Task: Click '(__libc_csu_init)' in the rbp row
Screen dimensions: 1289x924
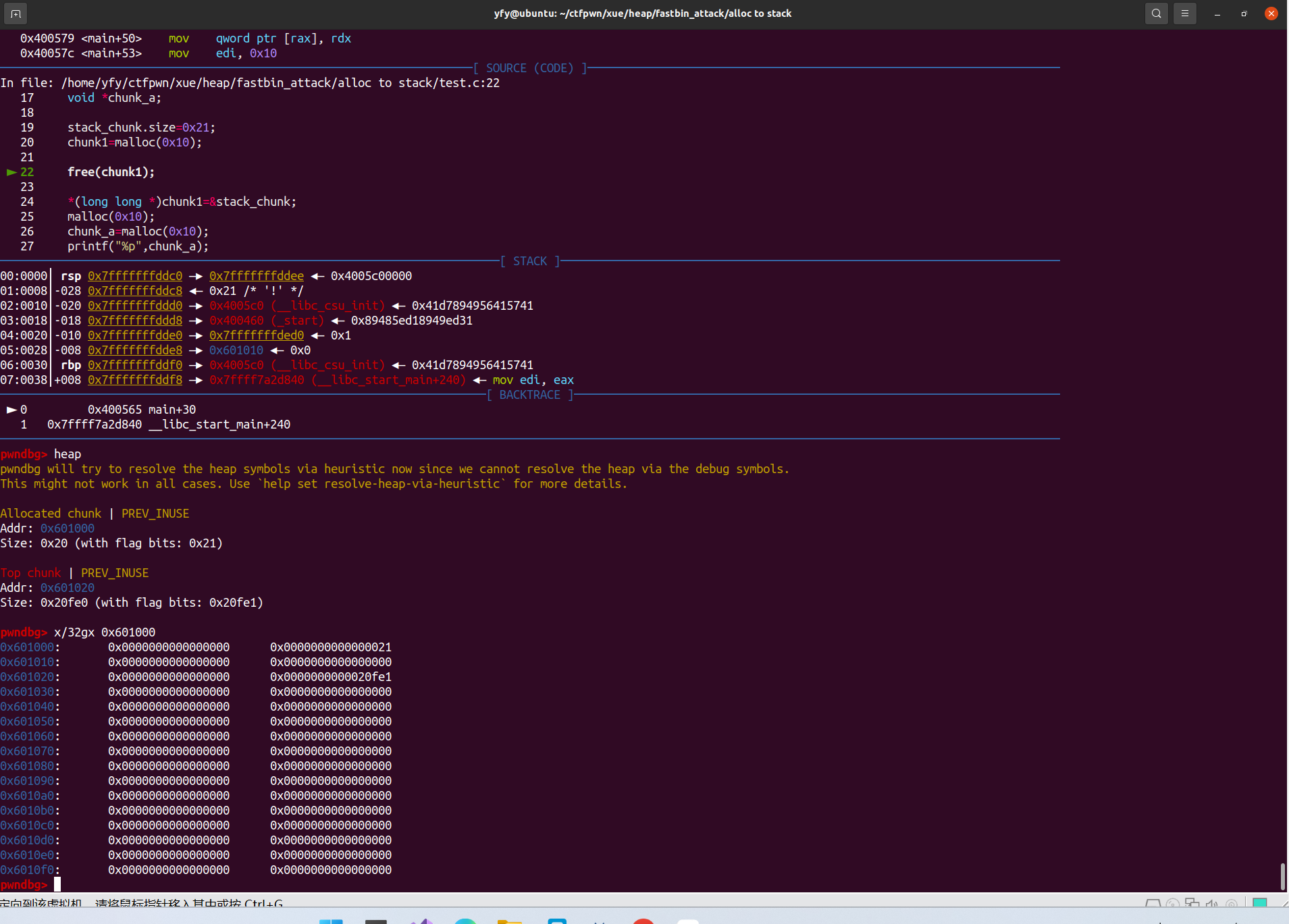Action: coord(327,365)
